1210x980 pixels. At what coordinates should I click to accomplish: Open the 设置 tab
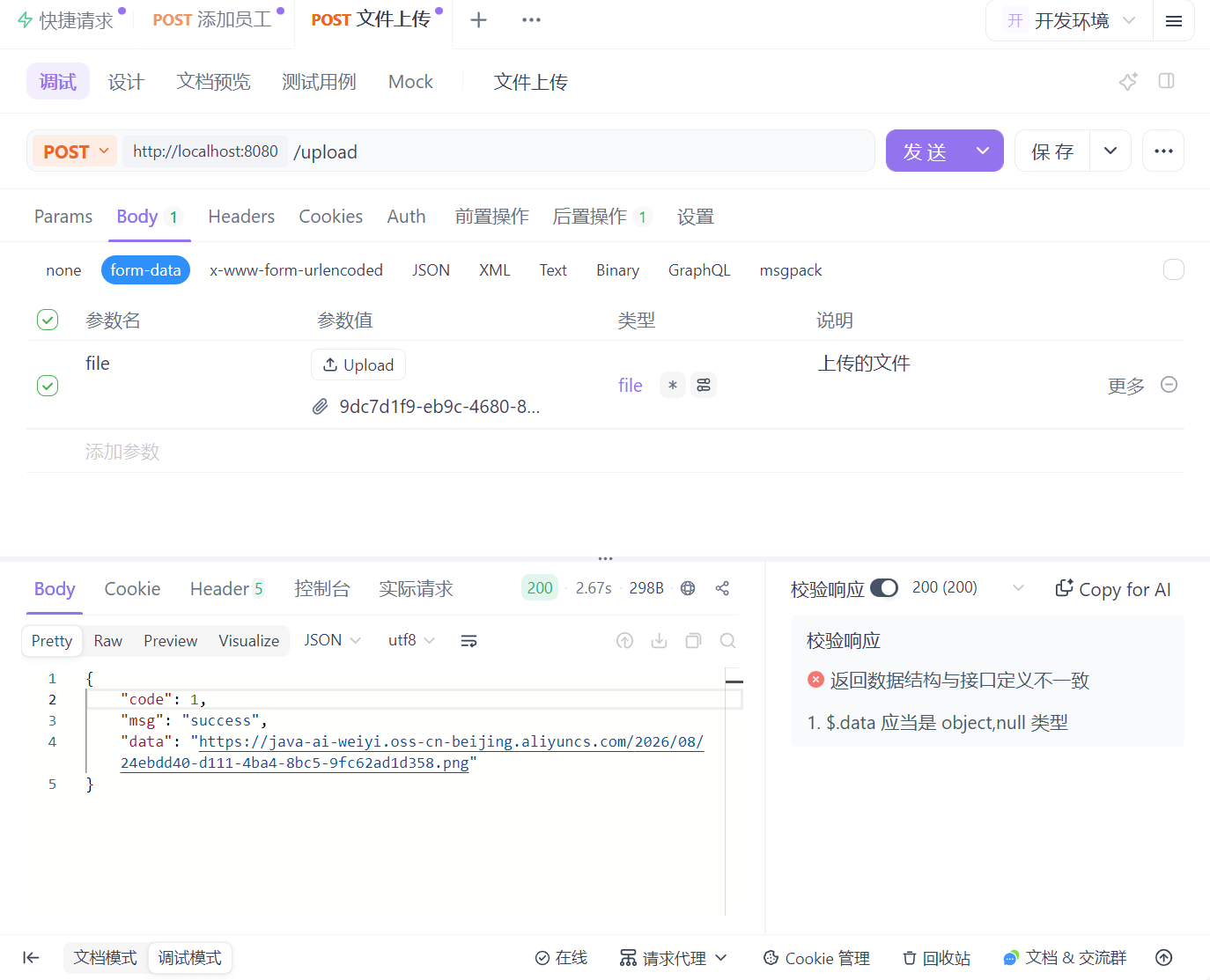point(696,217)
